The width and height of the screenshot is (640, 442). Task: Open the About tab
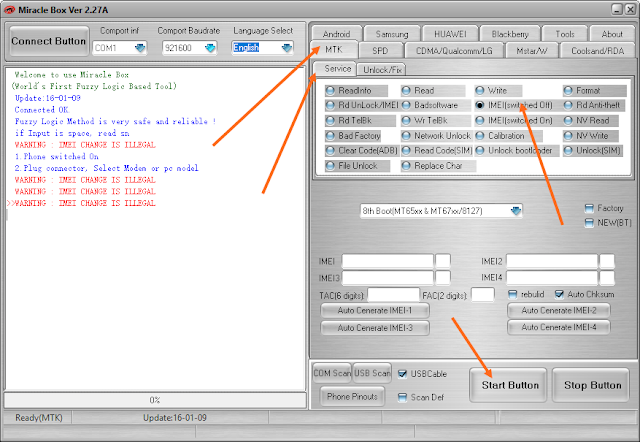(612, 34)
